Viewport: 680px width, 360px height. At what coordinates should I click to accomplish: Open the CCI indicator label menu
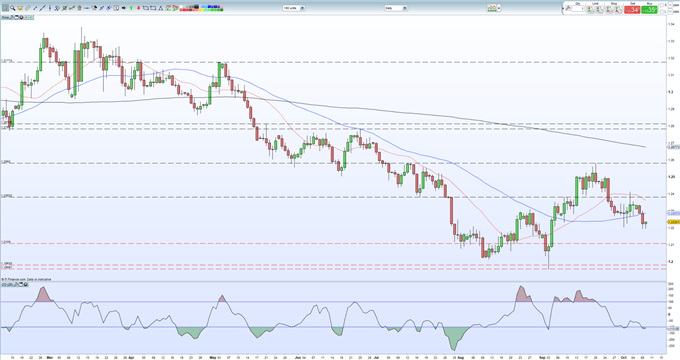point(7,285)
